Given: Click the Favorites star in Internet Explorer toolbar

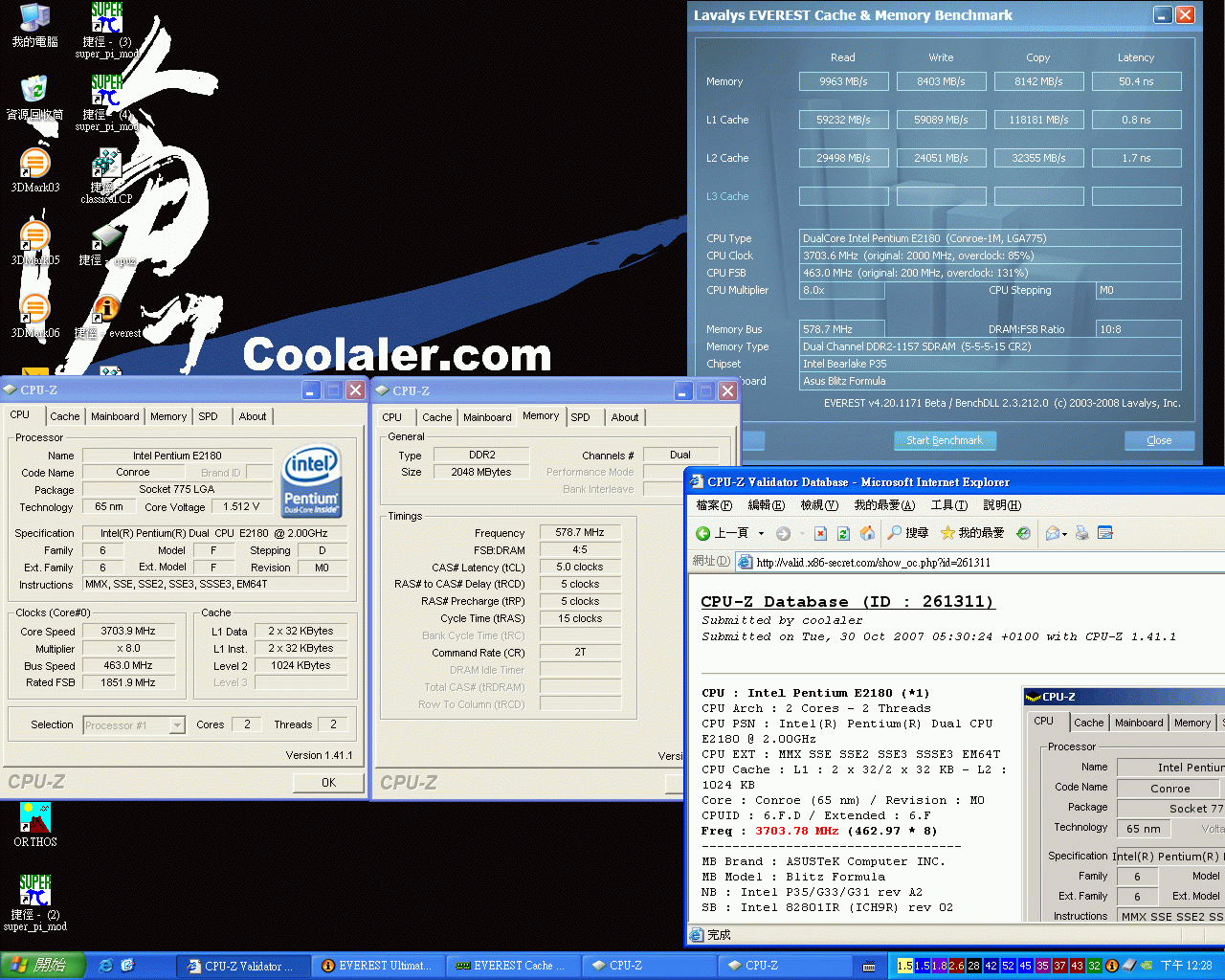Looking at the screenshot, I should (947, 532).
